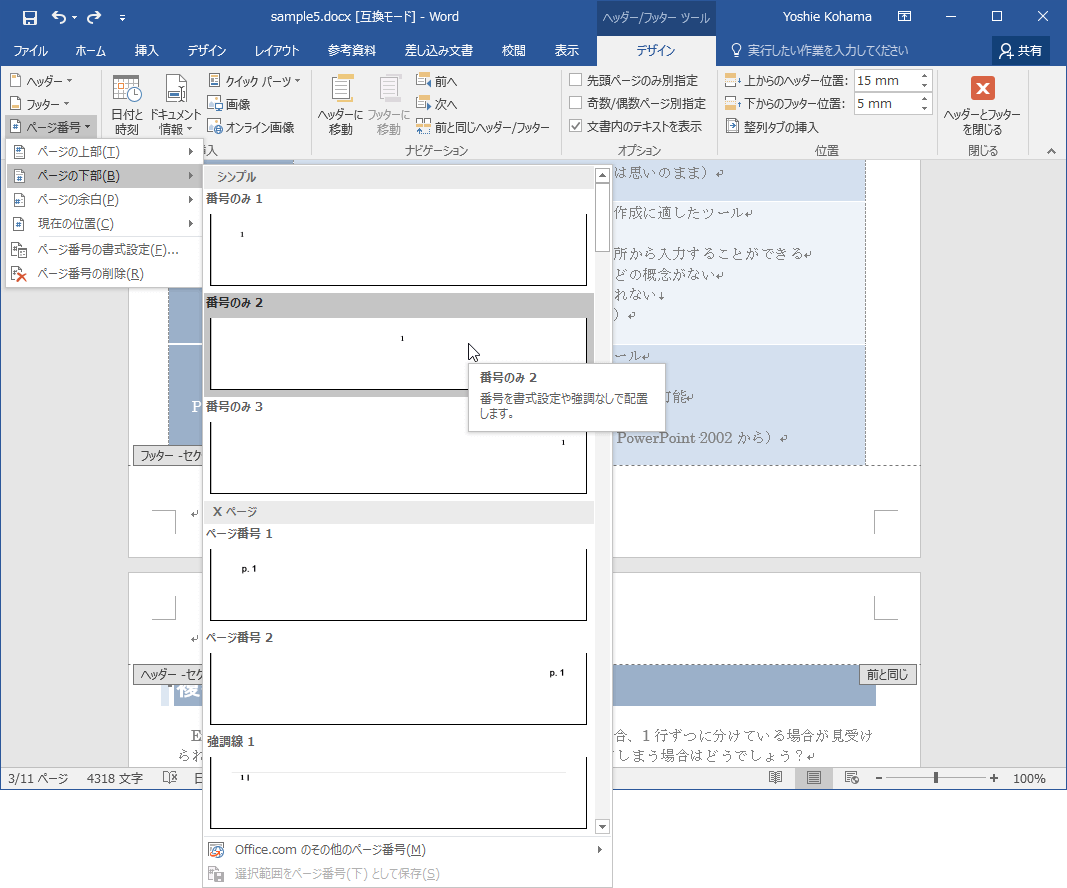The width and height of the screenshot is (1067, 888).
Task: Open the 差し込み文書 tab
Action: 438,50
